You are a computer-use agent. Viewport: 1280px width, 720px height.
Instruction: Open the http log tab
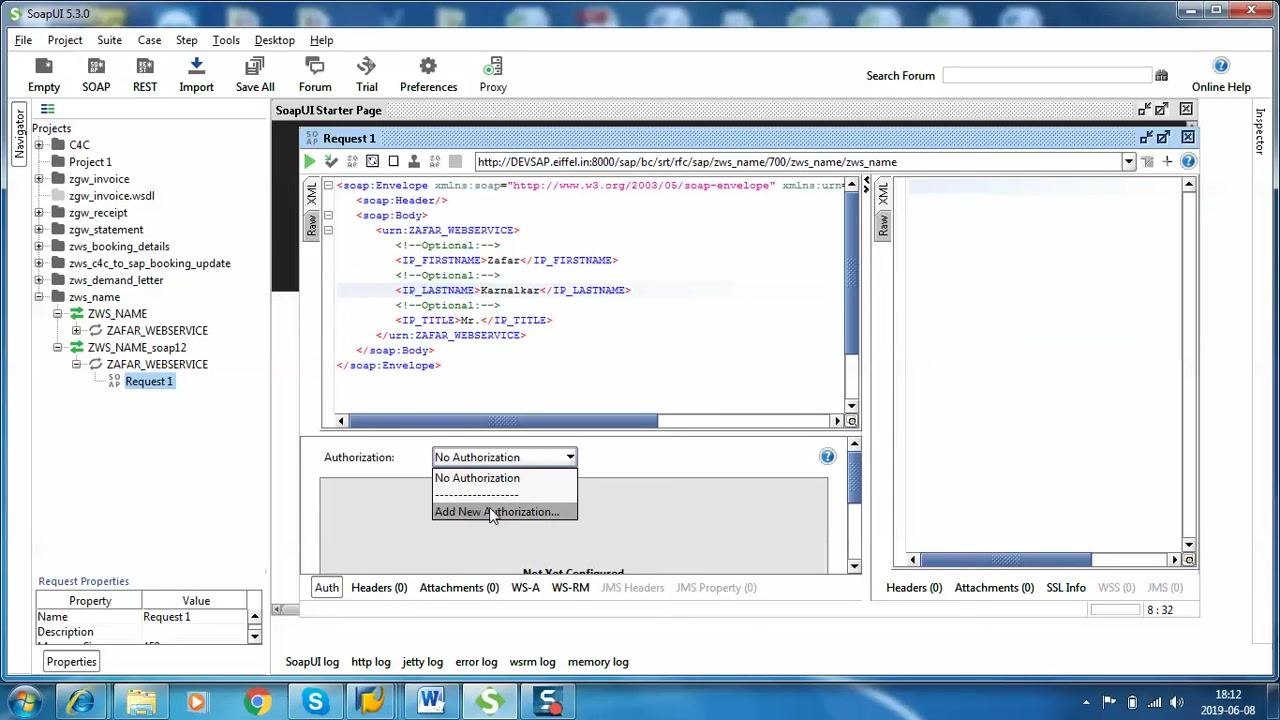(370, 661)
